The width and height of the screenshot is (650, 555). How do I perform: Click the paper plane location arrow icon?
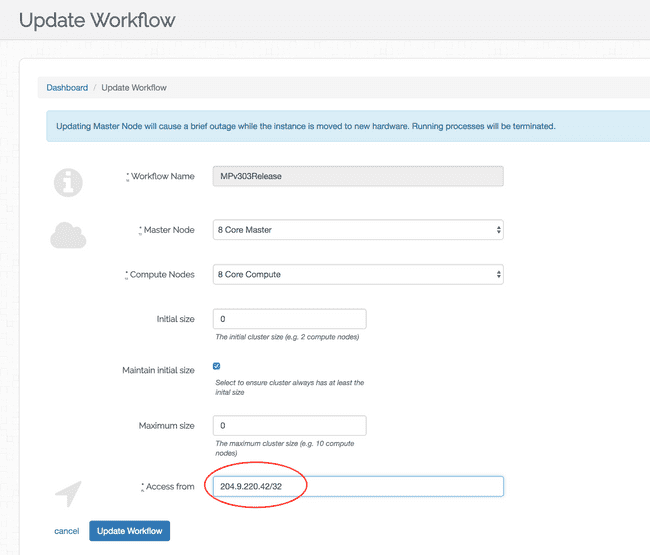point(68,494)
